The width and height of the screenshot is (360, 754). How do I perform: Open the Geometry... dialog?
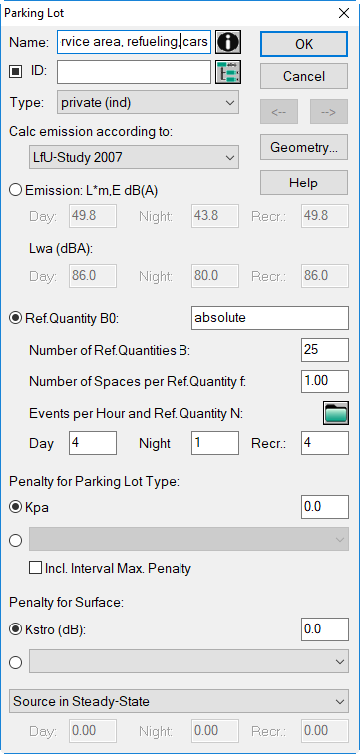tap(304, 147)
